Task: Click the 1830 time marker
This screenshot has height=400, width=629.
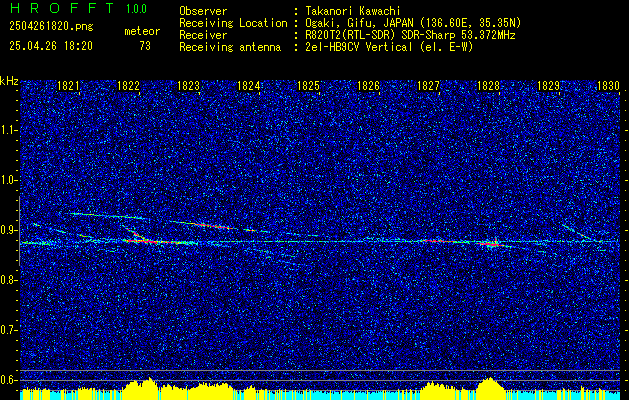Action: click(608, 86)
